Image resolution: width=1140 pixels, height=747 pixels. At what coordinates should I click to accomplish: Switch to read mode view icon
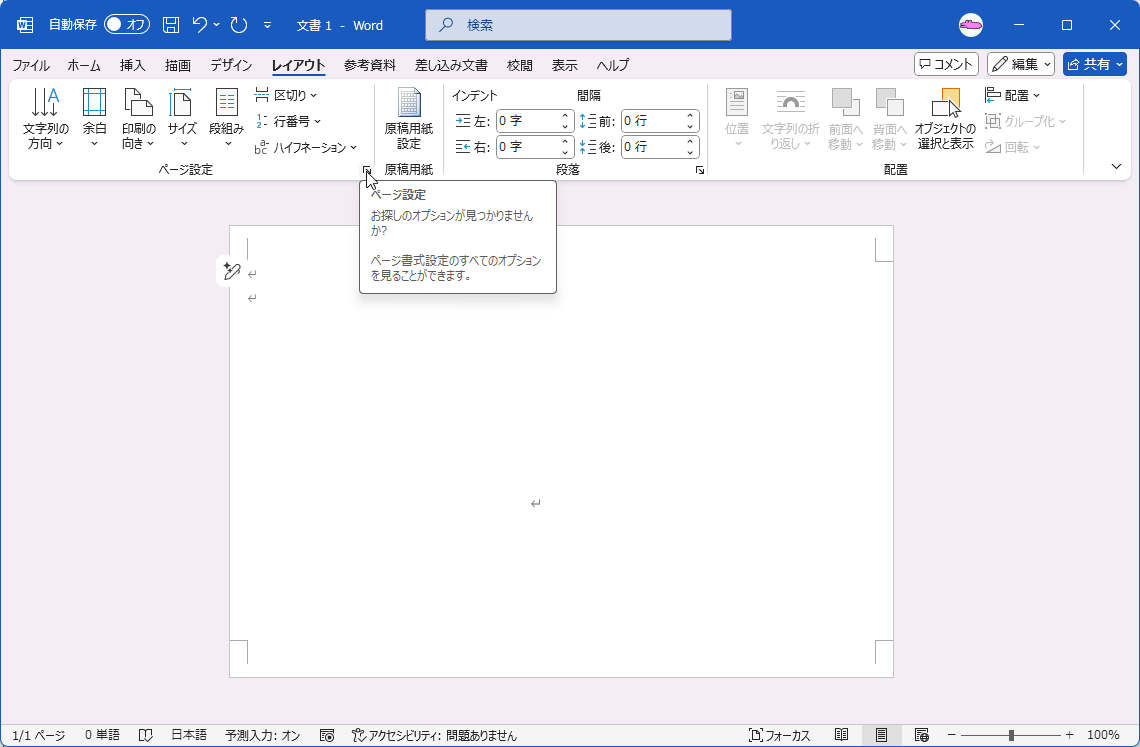(x=841, y=735)
